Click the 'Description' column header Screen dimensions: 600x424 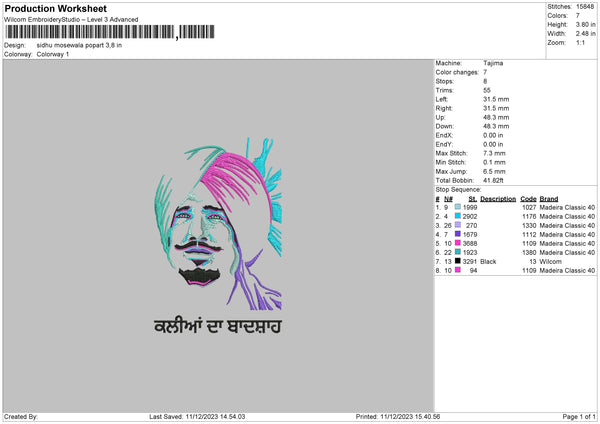click(x=498, y=199)
